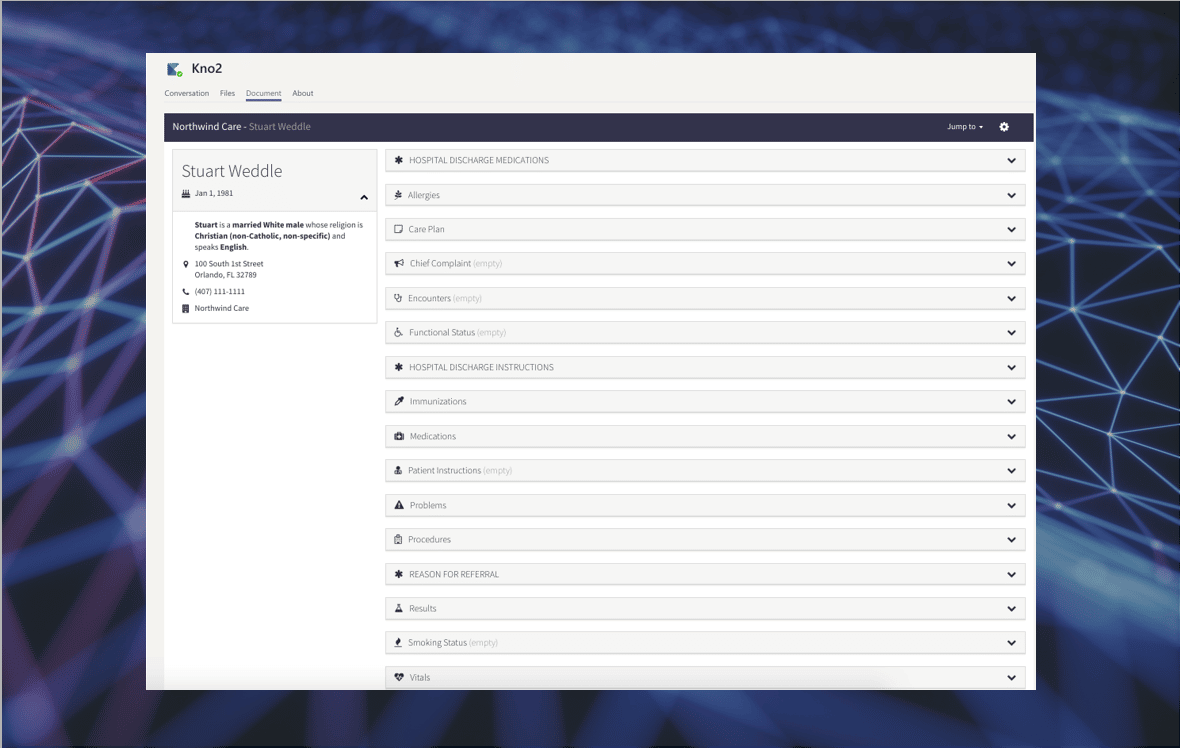Viewport: 1180px width, 748px height.
Task: Click the Results flask icon
Action: coord(398,608)
